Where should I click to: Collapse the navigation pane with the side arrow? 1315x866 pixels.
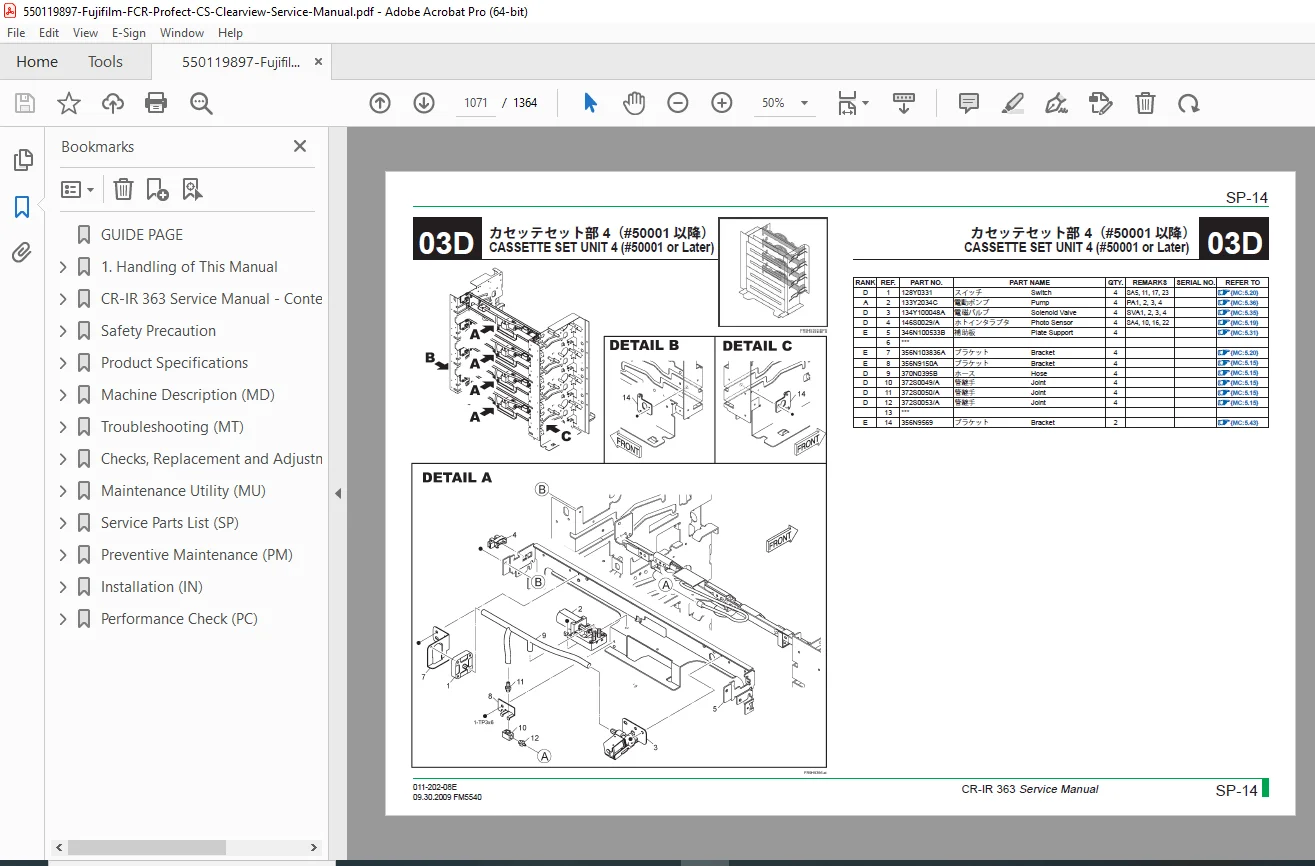click(x=338, y=493)
